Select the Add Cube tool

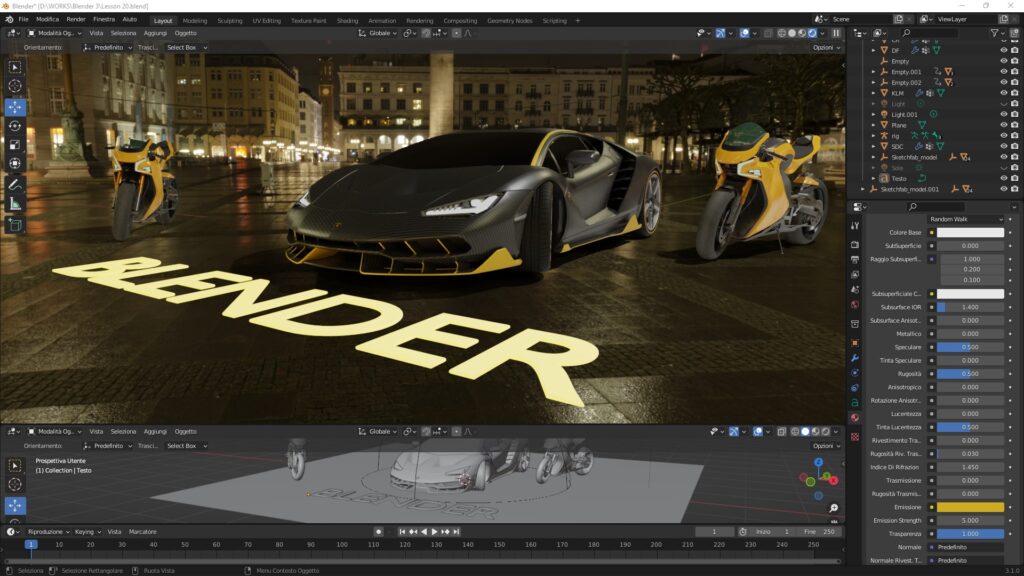point(15,225)
